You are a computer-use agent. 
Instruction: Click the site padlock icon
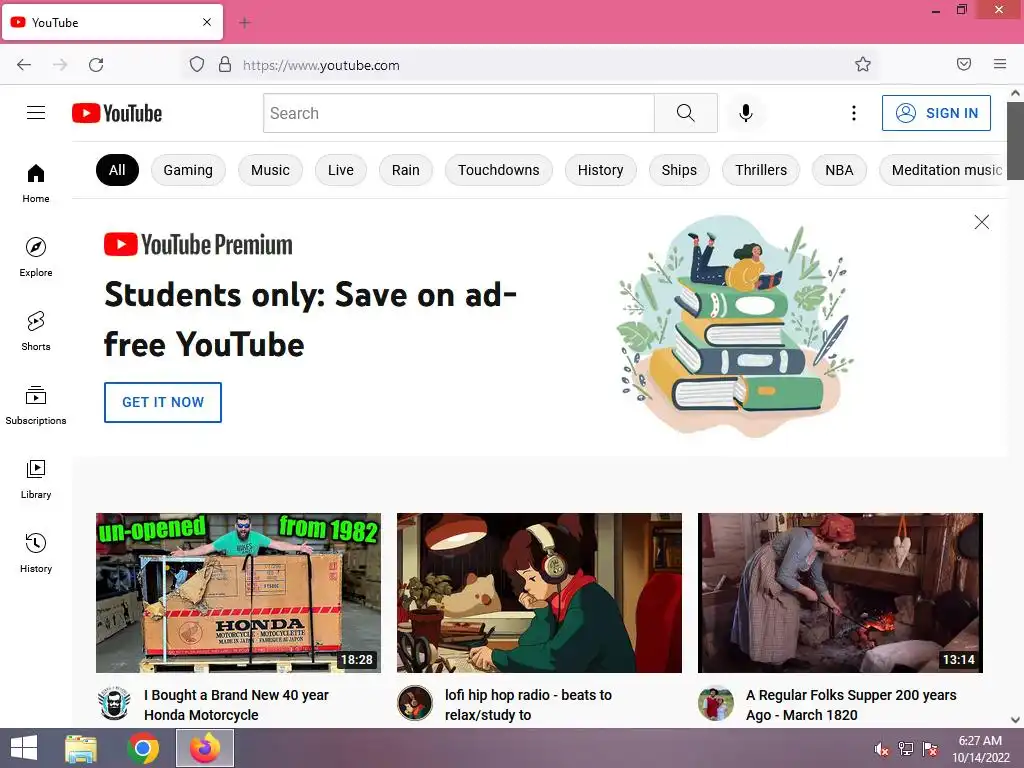coord(225,64)
